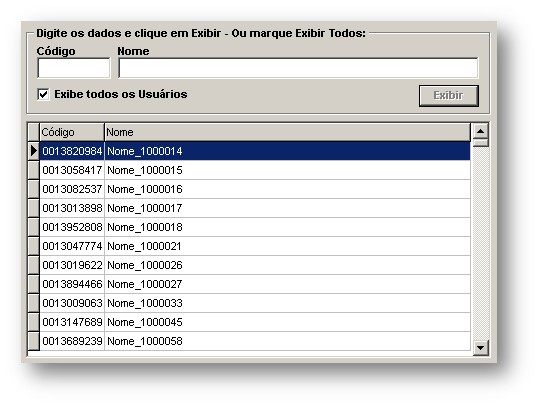This screenshot has height=405, width=539.
Task: Click the scroll down arrow of the grid
Action: 480,348
